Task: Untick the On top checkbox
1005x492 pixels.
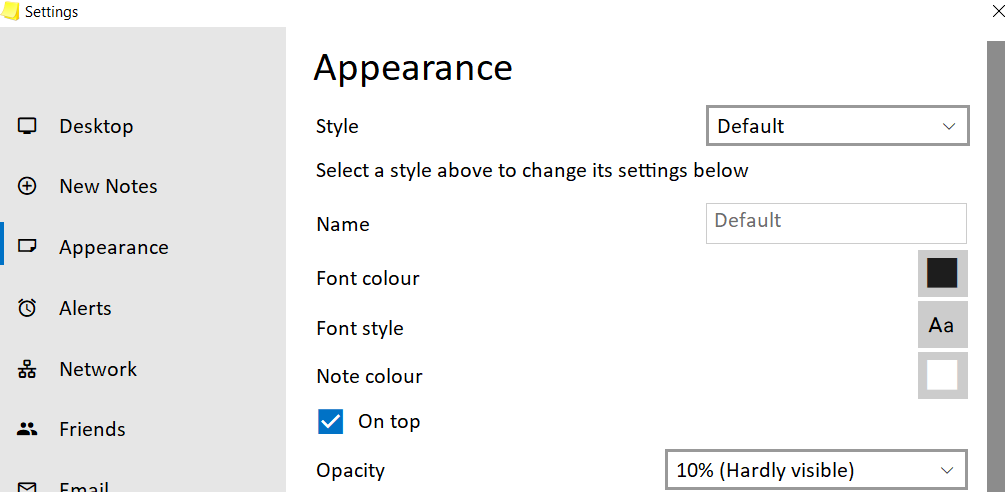Action: pyautogui.click(x=330, y=422)
